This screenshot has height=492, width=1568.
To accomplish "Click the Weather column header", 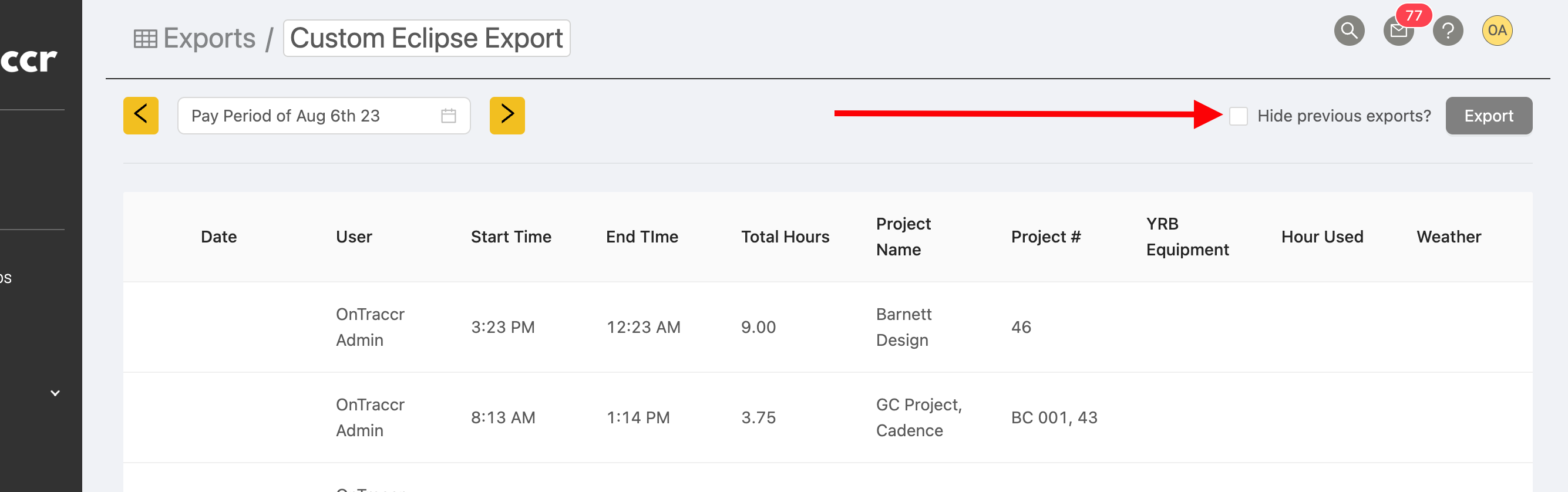I will 1448,237.
